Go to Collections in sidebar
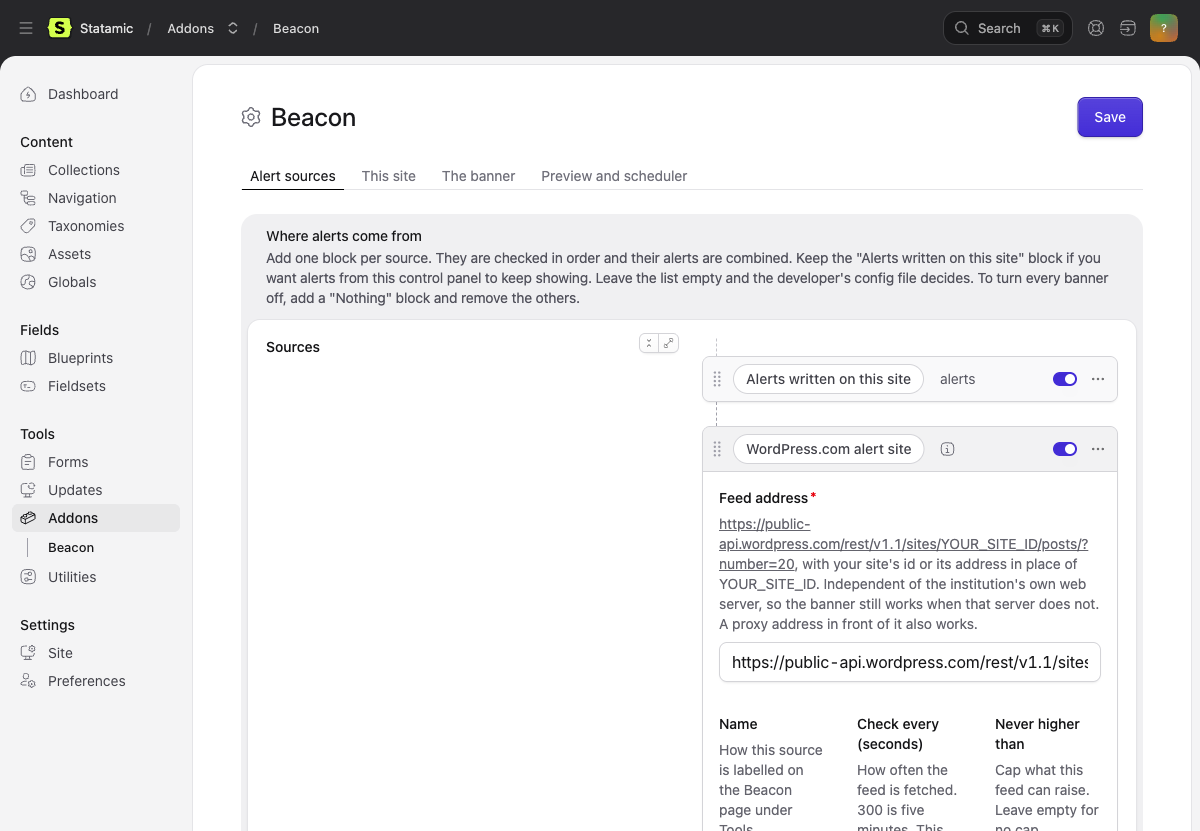Screen dimensions: 1200x831 point(84,170)
